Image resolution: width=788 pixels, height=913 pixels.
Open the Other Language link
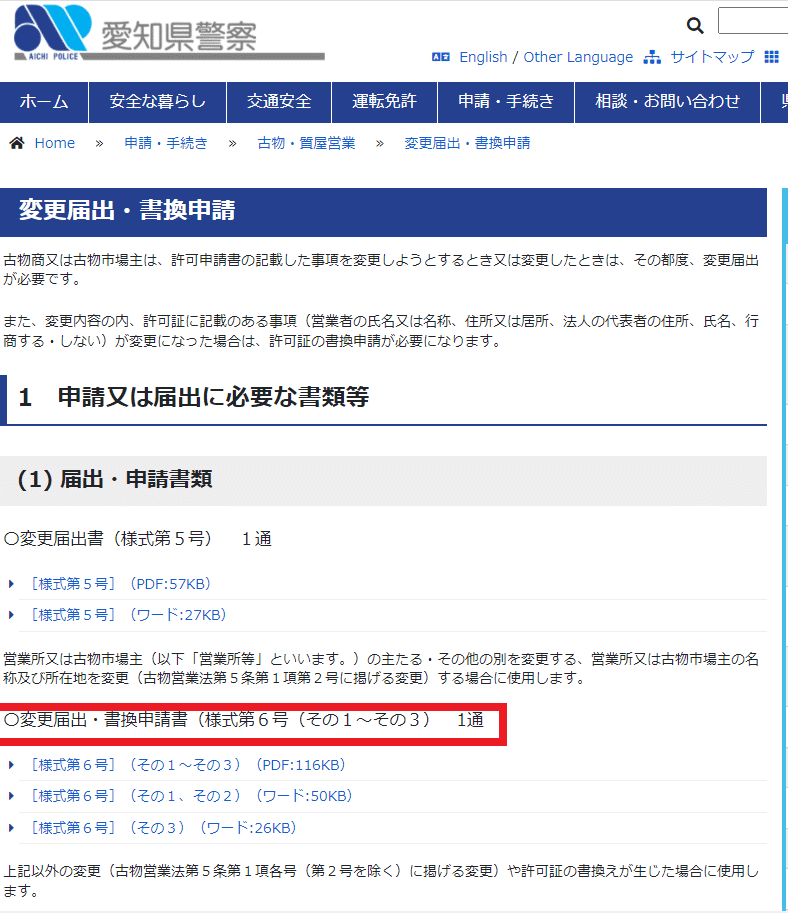pyautogui.click(x=578, y=57)
